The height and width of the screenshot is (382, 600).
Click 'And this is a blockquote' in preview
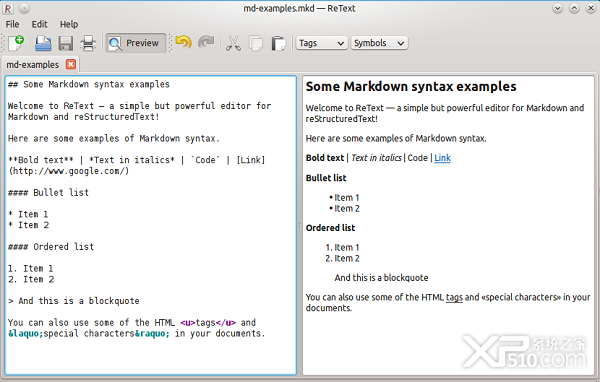pos(381,278)
